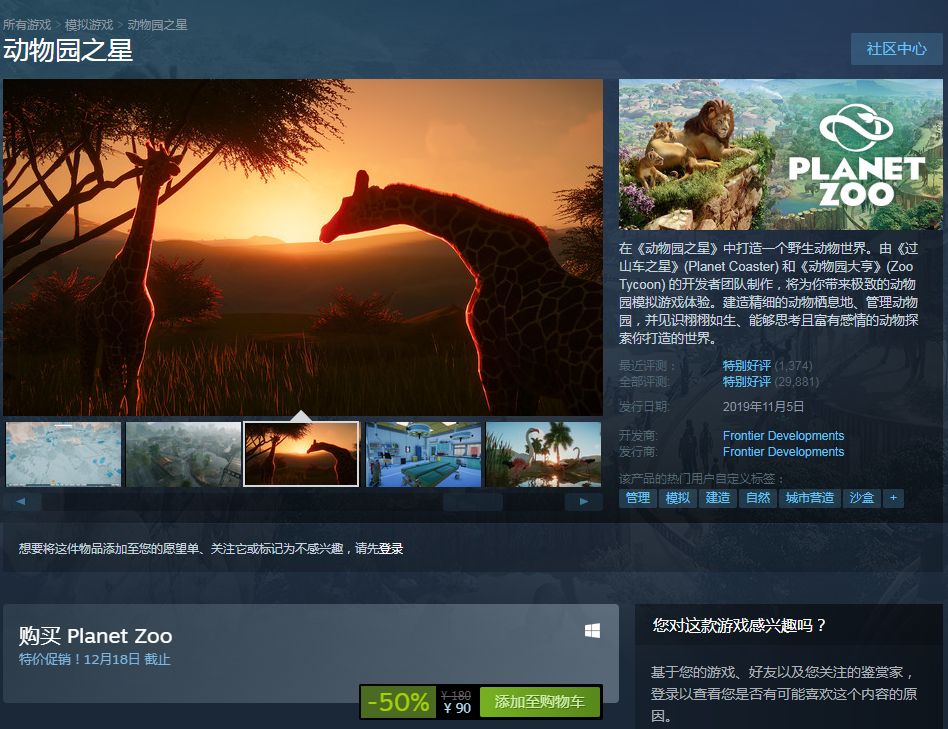Click the -50% discount badge
Viewport: 948px width, 729px height.
click(398, 702)
